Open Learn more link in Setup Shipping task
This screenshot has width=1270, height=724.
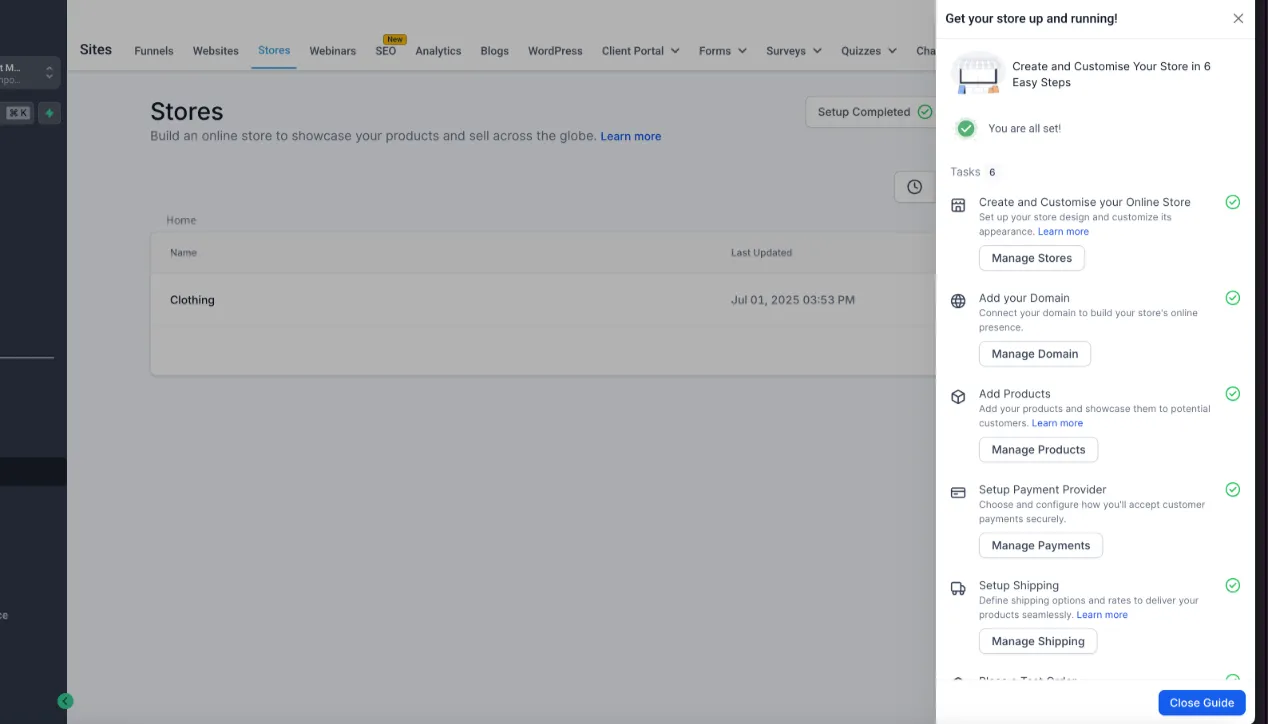(x=1102, y=615)
